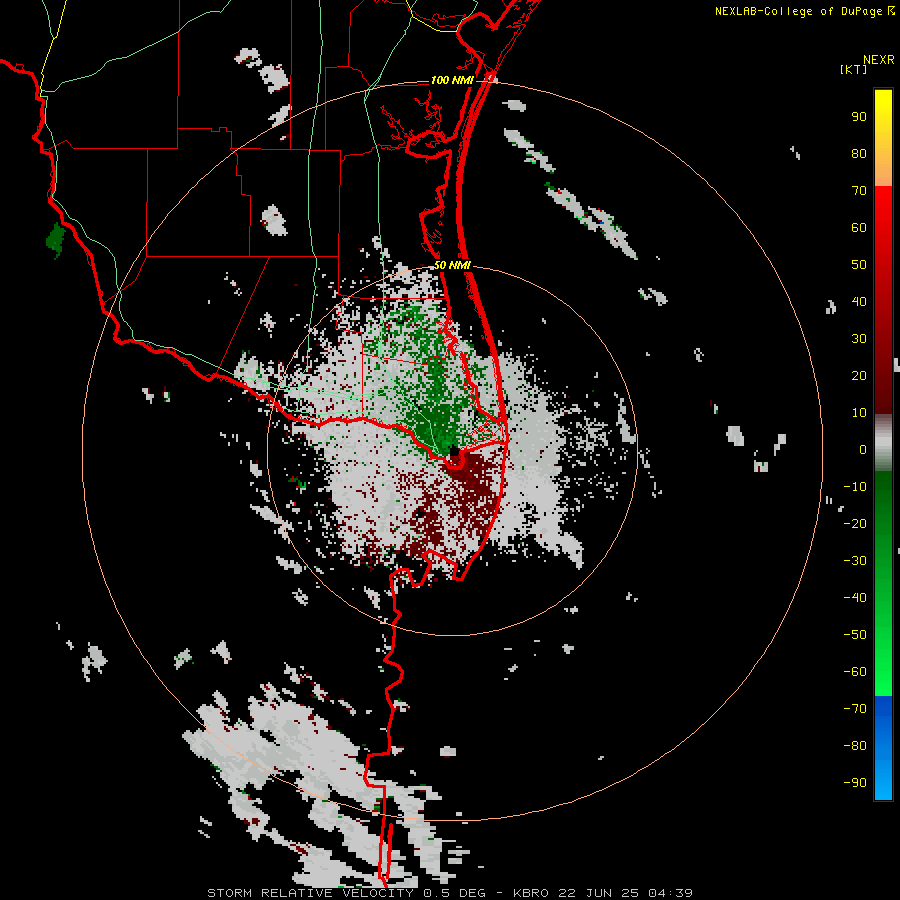
Task: Click the 20 value on velocity scale
Action: (859, 376)
